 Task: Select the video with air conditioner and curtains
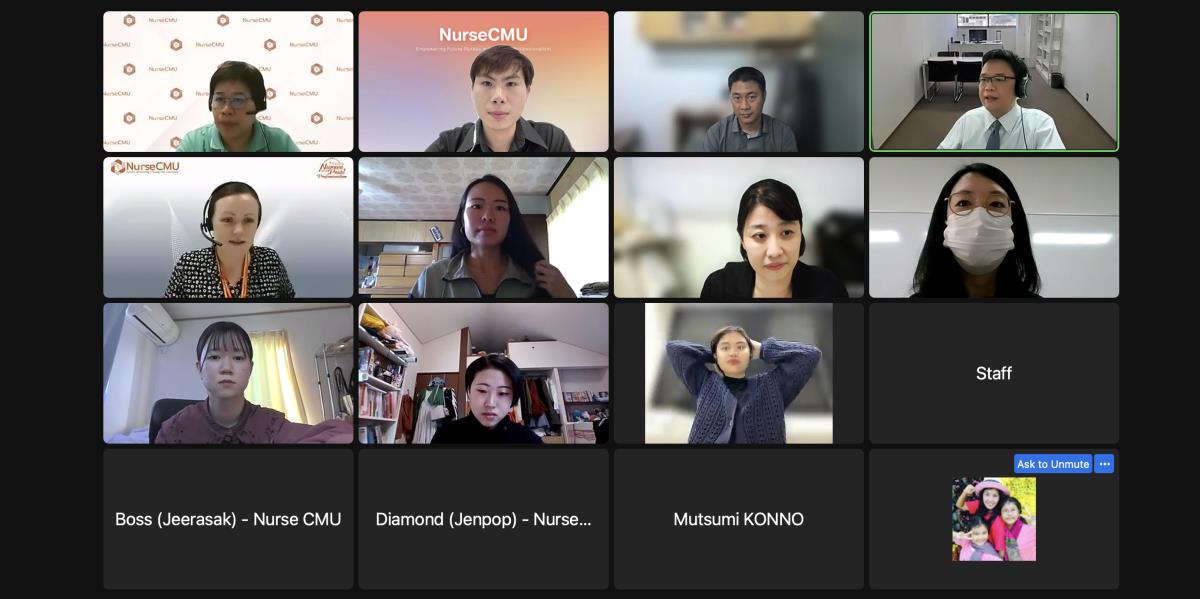(228, 373)
